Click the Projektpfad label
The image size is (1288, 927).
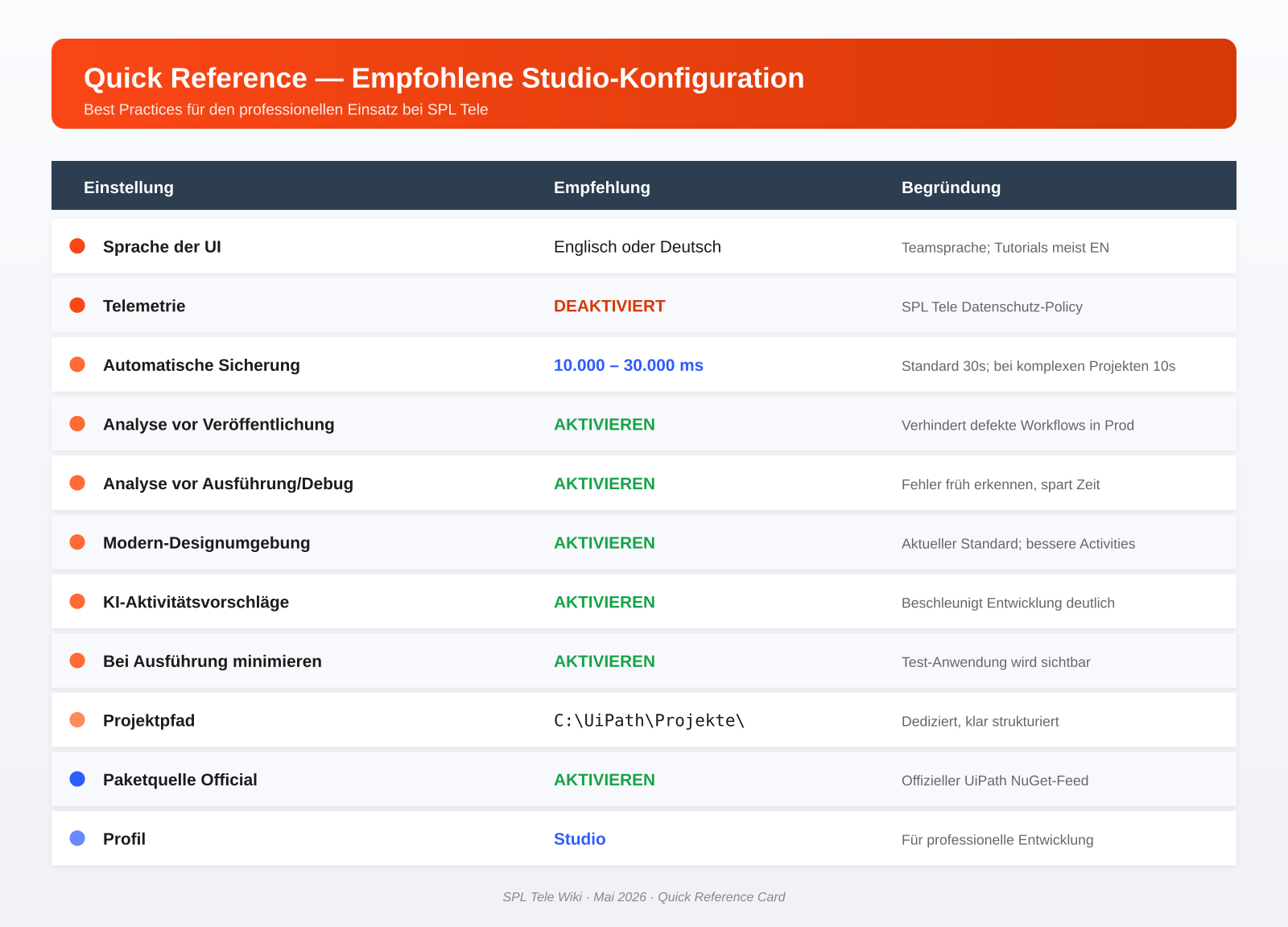149,721
